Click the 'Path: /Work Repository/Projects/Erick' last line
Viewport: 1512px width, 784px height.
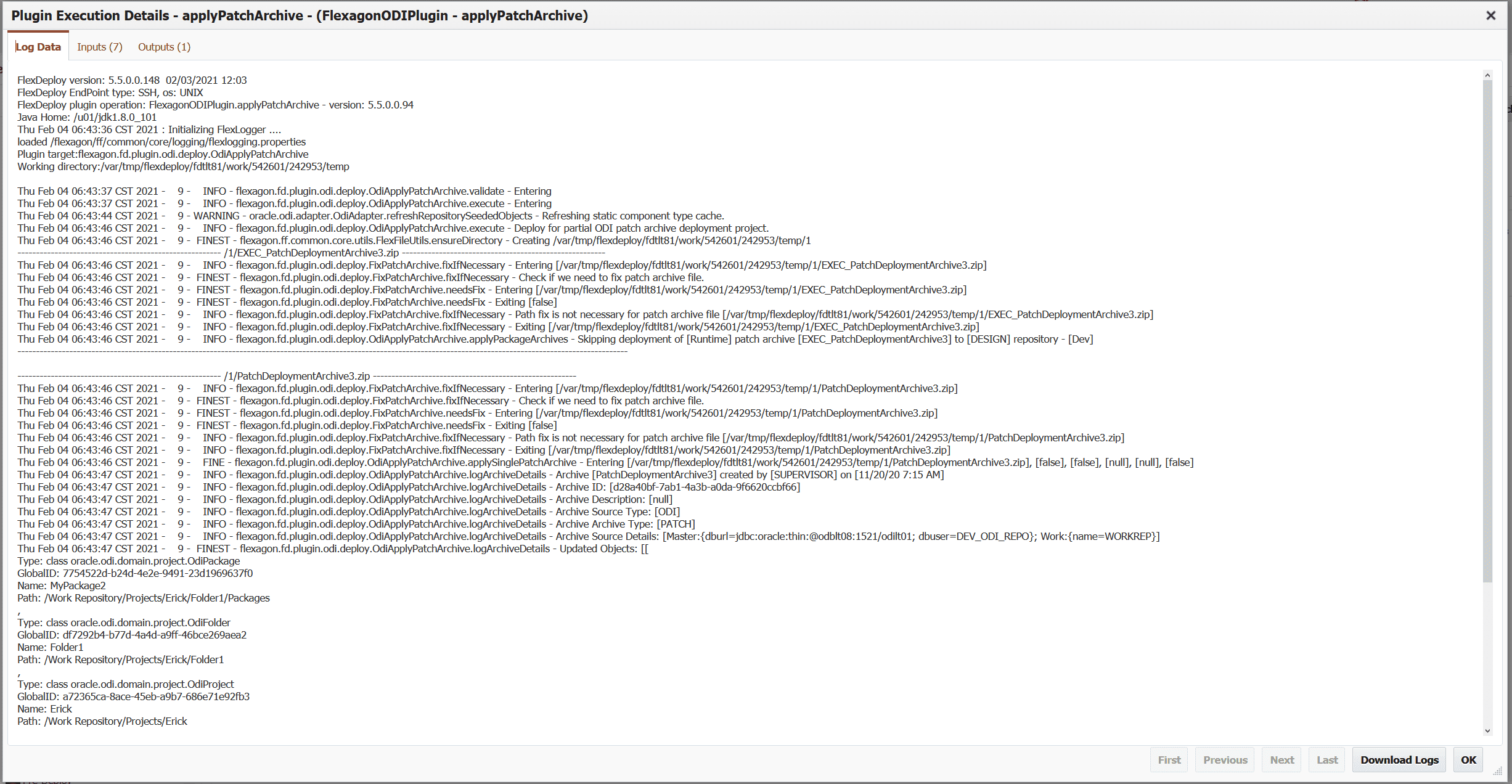[102, 721]
